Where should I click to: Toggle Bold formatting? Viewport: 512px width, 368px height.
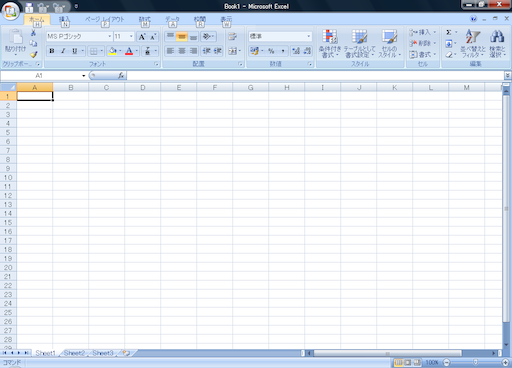[x=52, y=51]
